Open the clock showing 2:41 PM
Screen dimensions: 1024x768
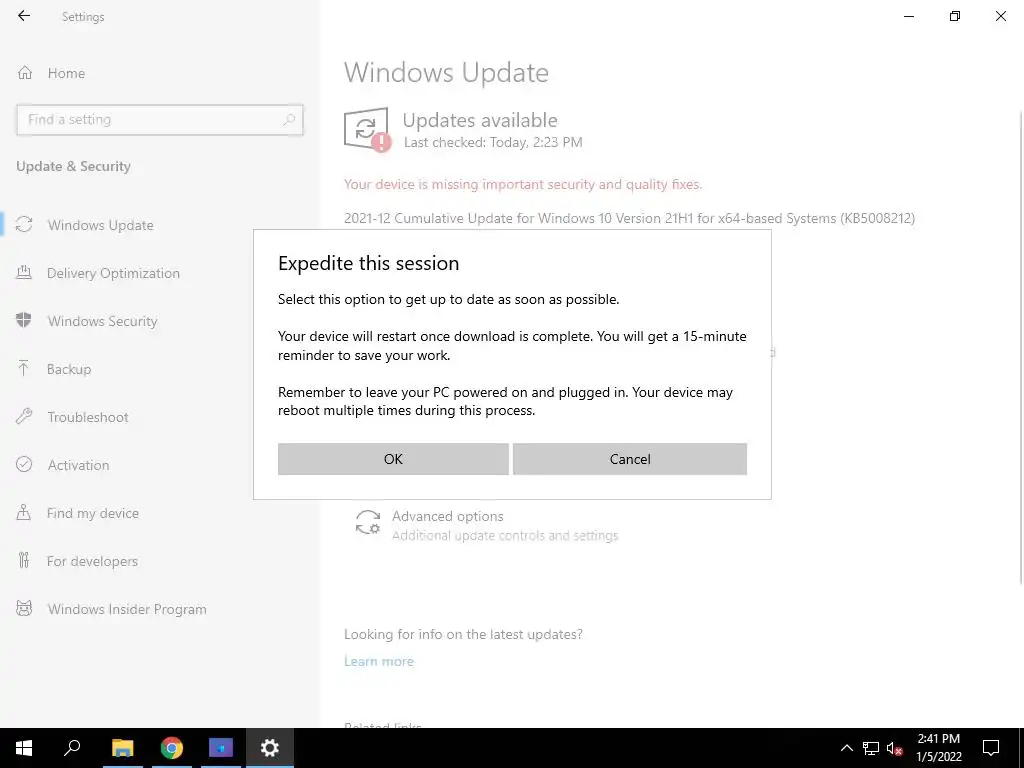pos(938,748)
